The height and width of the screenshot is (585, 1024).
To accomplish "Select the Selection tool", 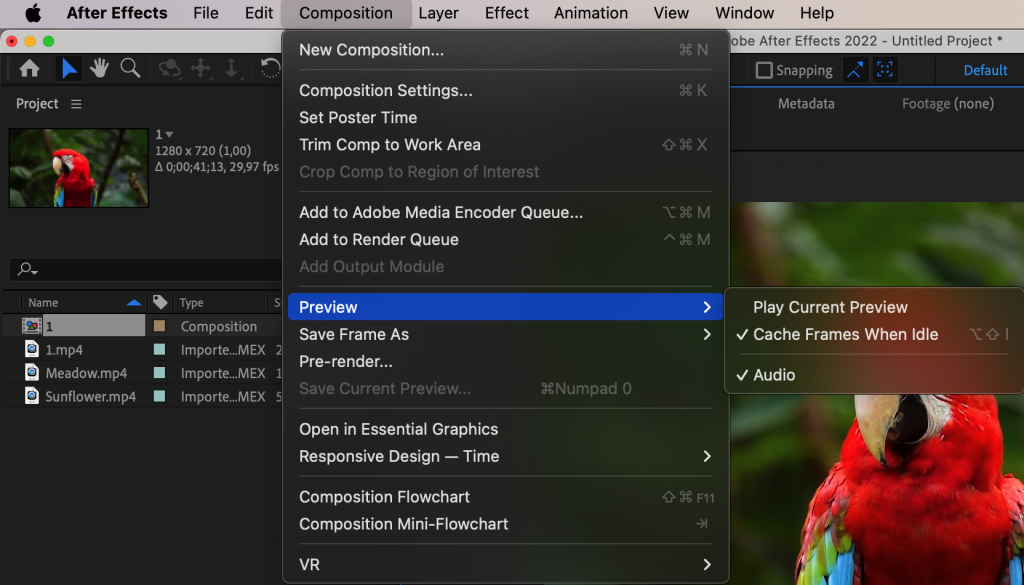I will pyautogui.click(x=68, y=68).
